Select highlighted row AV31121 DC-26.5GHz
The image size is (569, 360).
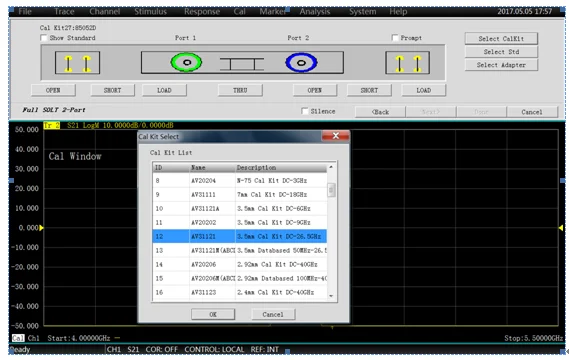[240, 236]
